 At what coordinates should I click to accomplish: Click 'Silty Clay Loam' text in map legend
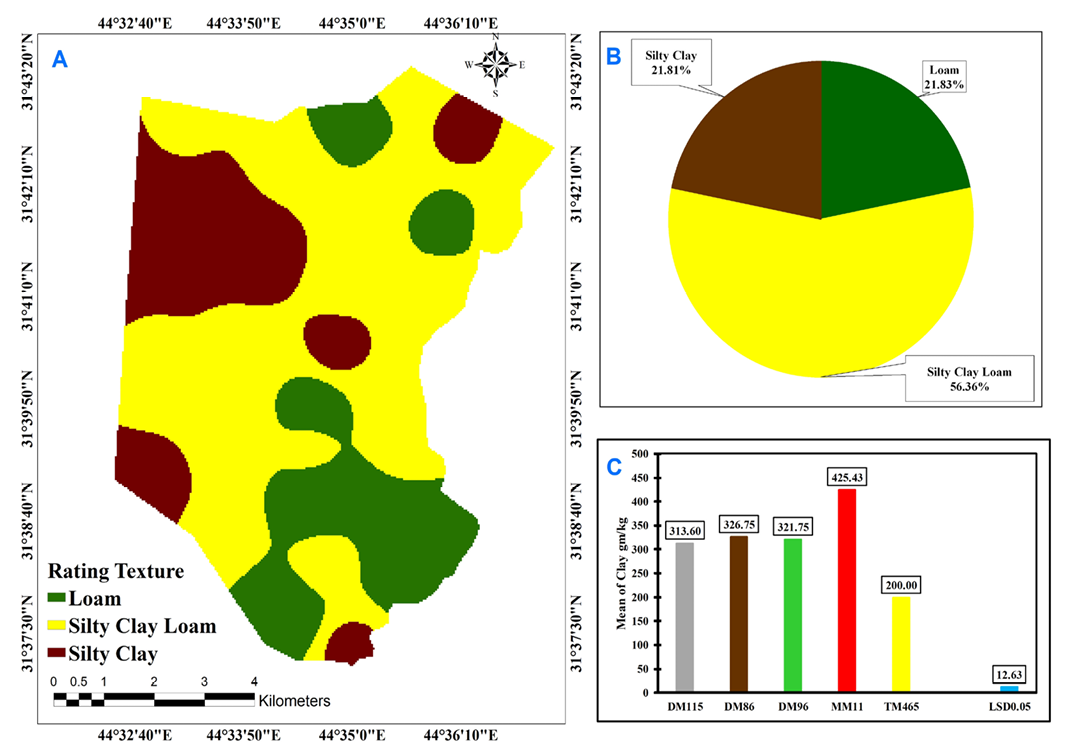click(x=142, y=626)
